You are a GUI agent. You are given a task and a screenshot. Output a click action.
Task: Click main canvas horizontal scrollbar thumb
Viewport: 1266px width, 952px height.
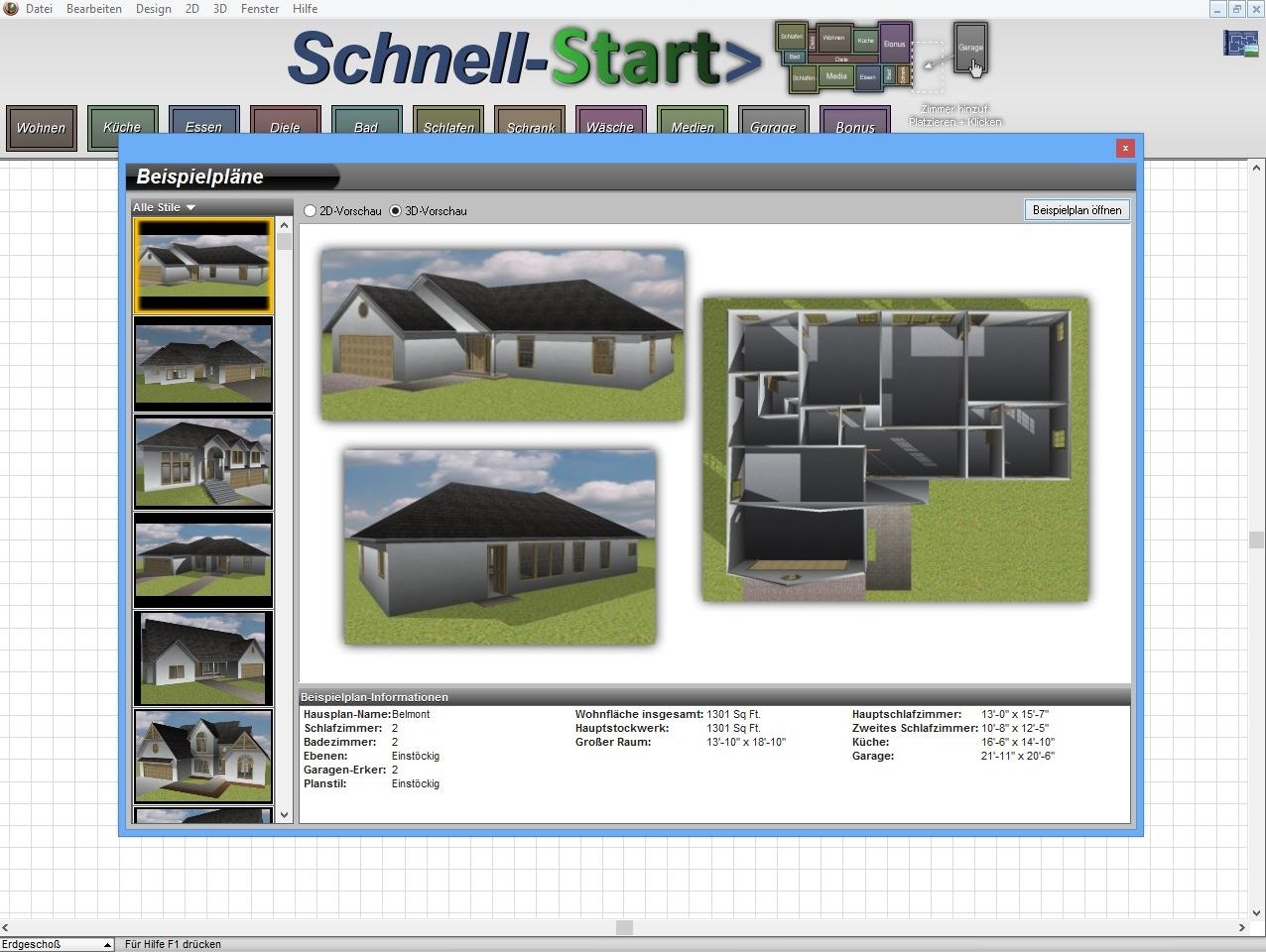point(624,927)
